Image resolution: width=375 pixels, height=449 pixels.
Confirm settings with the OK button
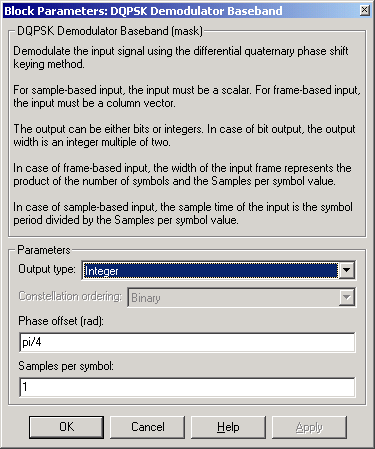(66, 427)
